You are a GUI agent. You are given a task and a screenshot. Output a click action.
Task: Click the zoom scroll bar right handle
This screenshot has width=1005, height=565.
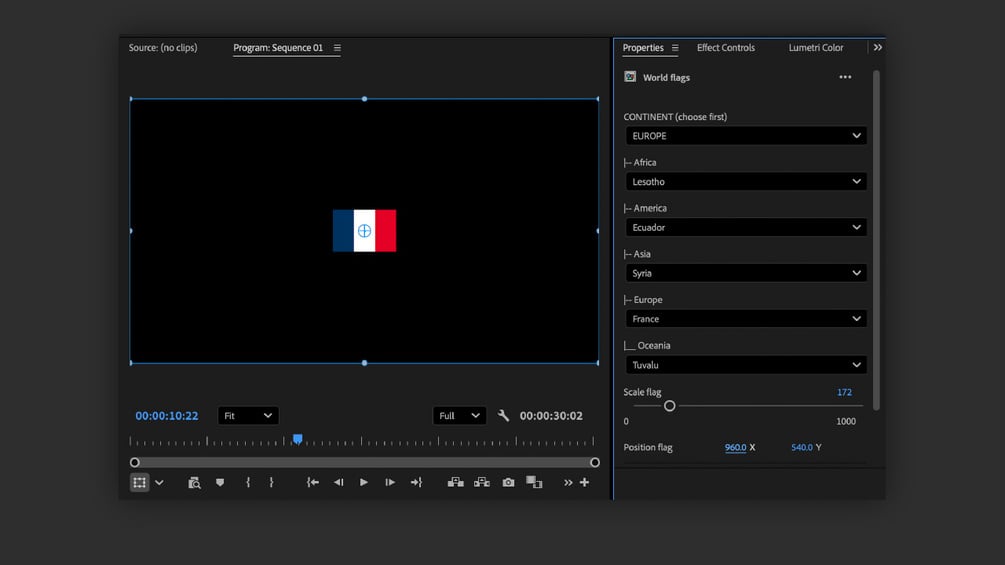tap(595, 462)
